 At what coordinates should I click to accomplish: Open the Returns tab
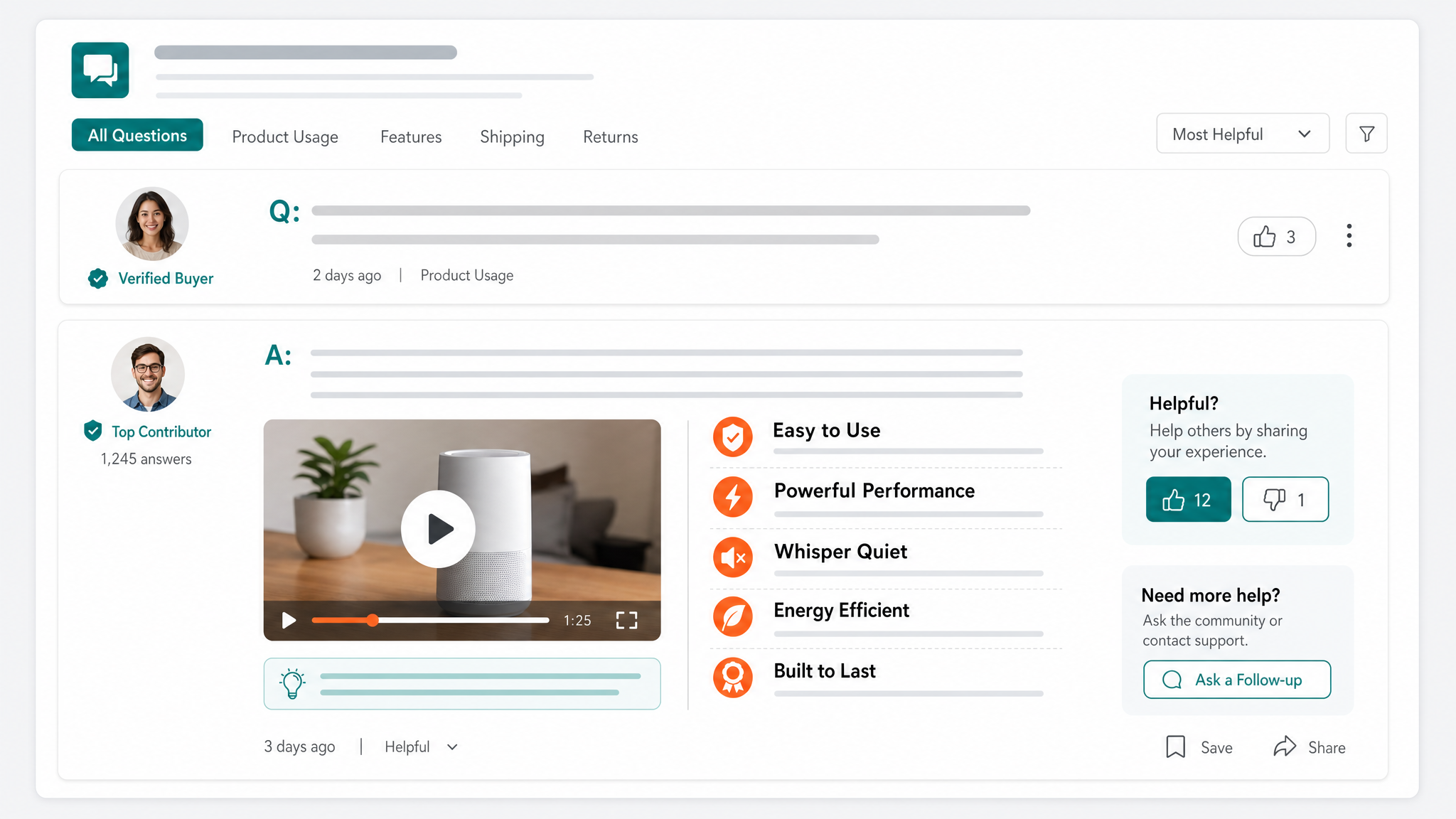pyautogui.click(x=611, y=136)
